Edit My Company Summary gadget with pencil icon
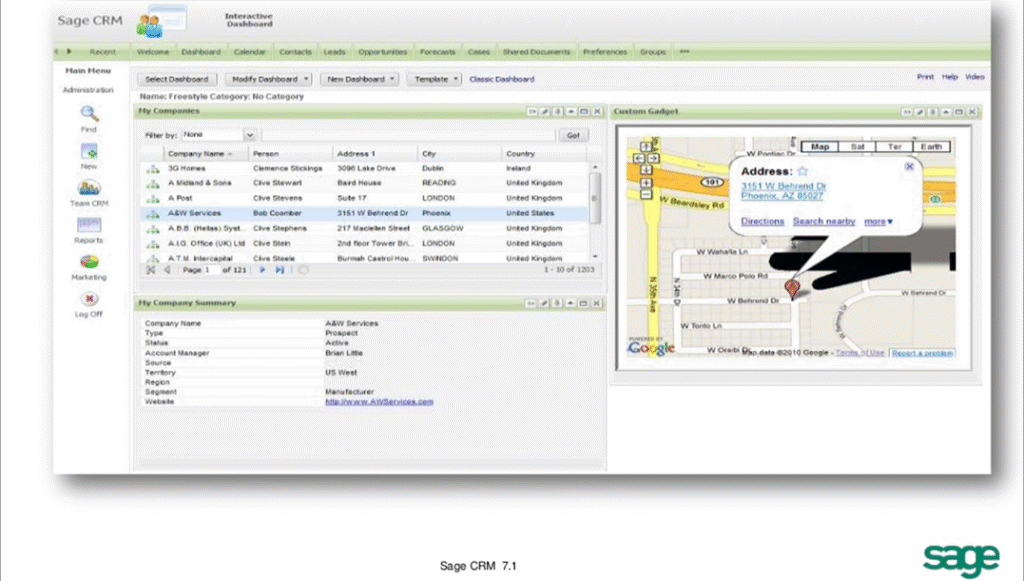Image resolution: width=1024 pixels, height=581 pixels. [x=544, y=304]
